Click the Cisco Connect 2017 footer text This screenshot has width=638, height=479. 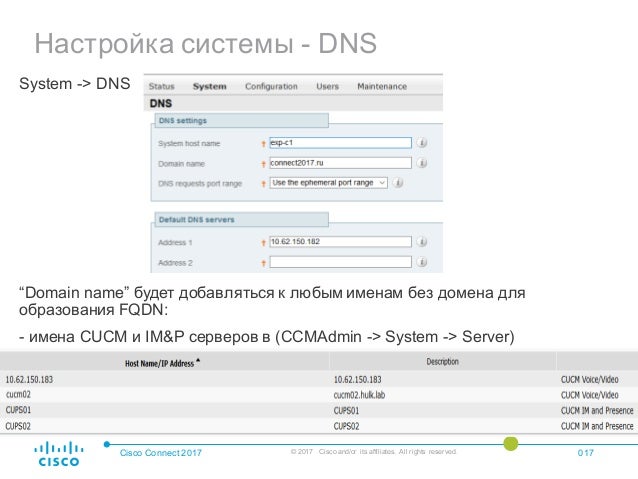tap(161, 453)
